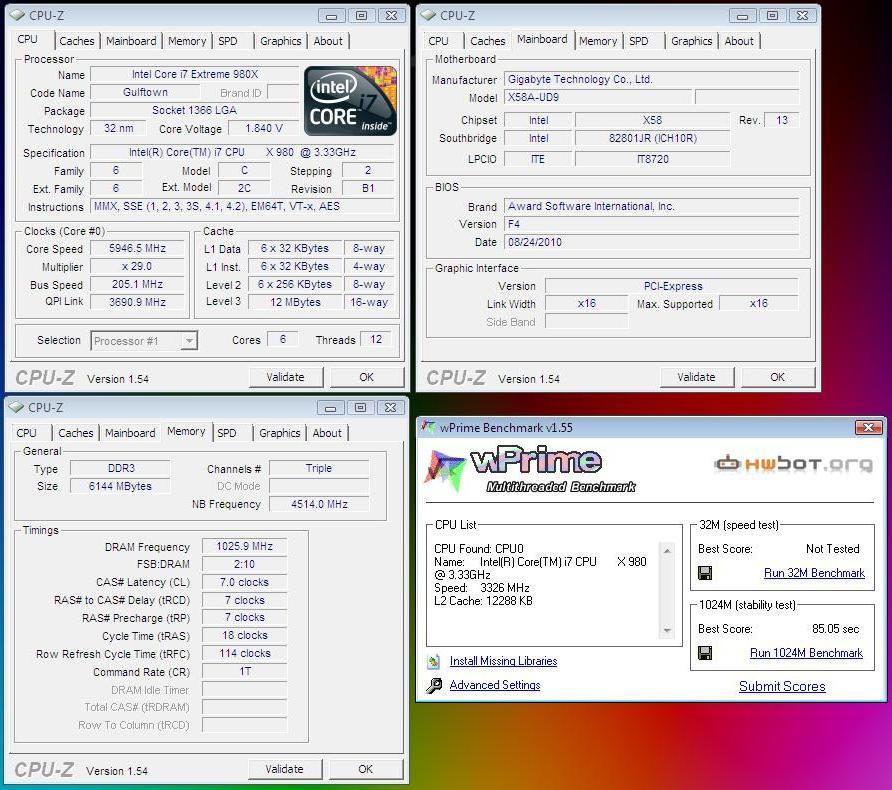Open the Processor #1 selection dropdown
Viewport: 892px width, 790px height.
click(189, 341)
